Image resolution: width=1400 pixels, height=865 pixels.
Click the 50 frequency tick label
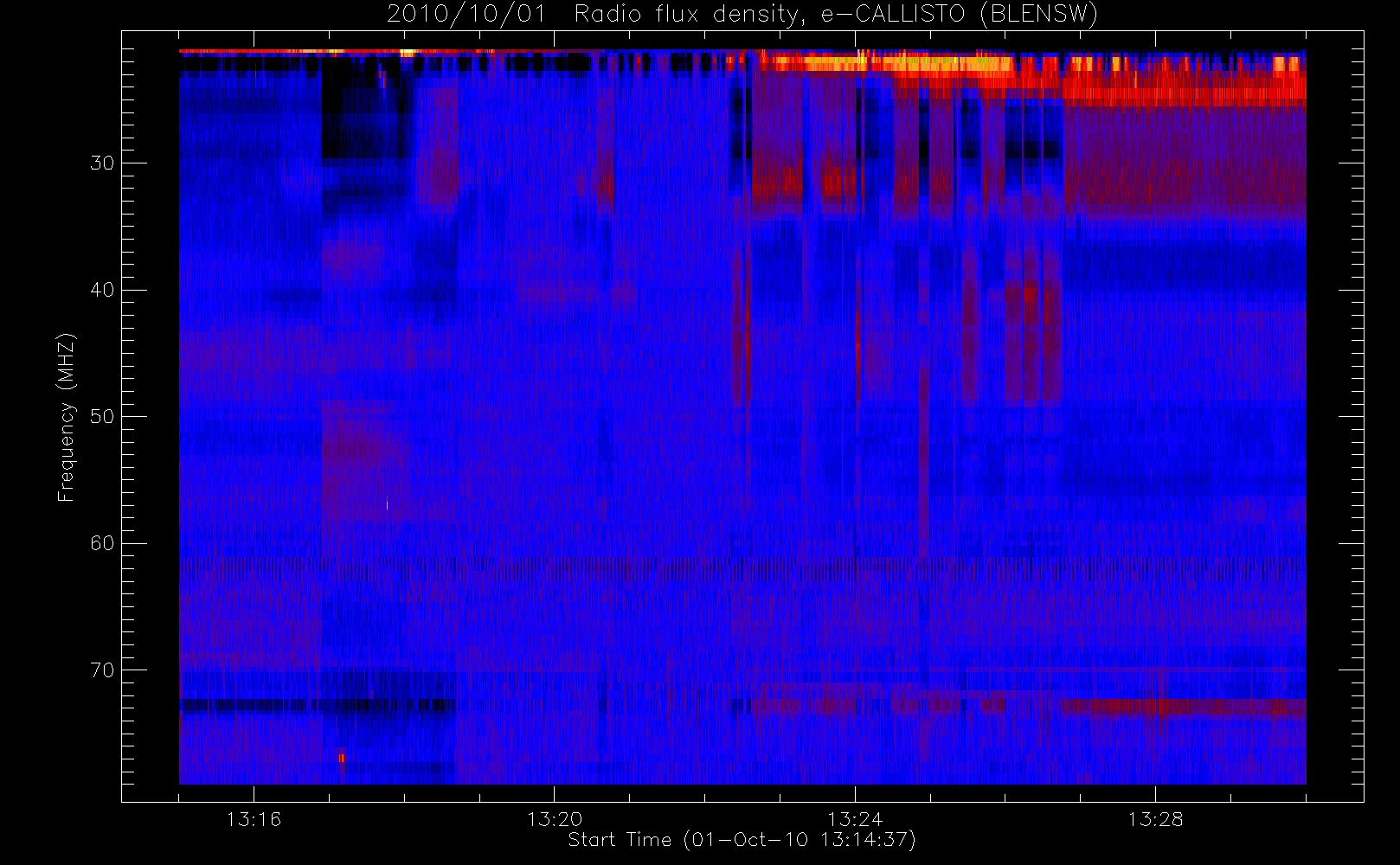click(x=102, y=417)
